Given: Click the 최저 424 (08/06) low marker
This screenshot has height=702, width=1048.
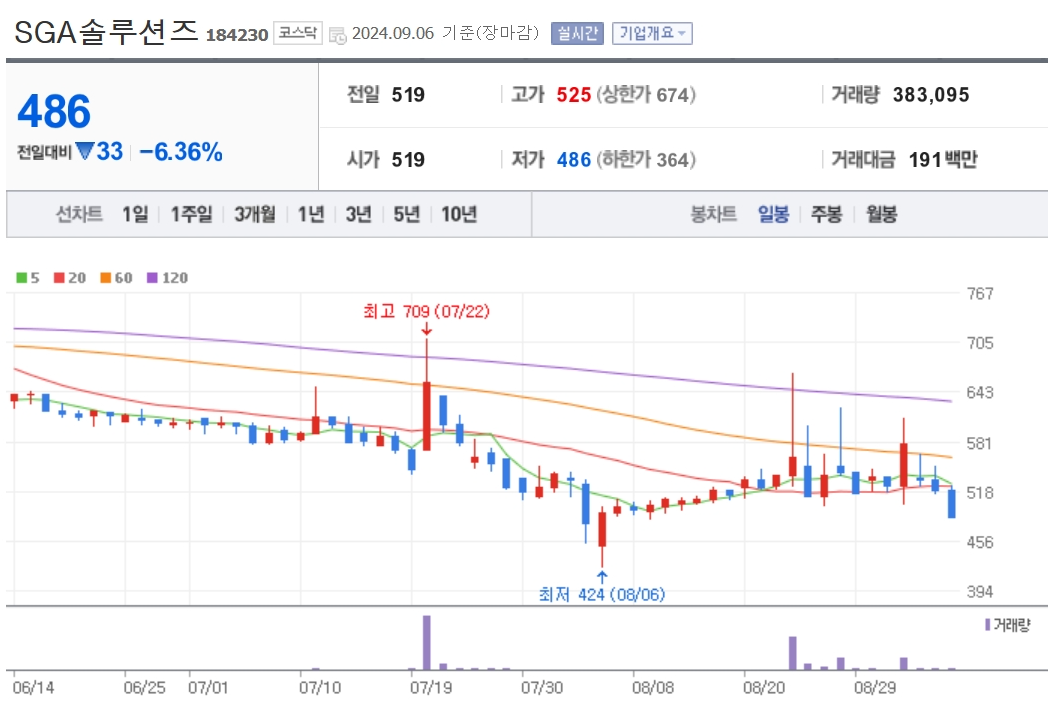Looking at the screenshot, I should click(x=602, y=594).
